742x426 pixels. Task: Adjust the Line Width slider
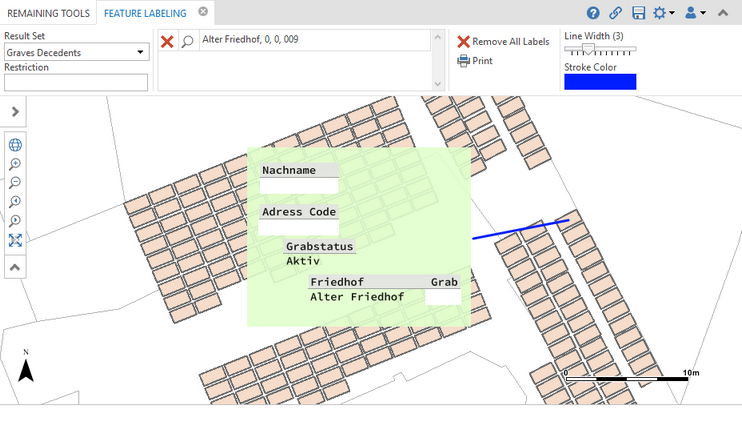[588, 49]
